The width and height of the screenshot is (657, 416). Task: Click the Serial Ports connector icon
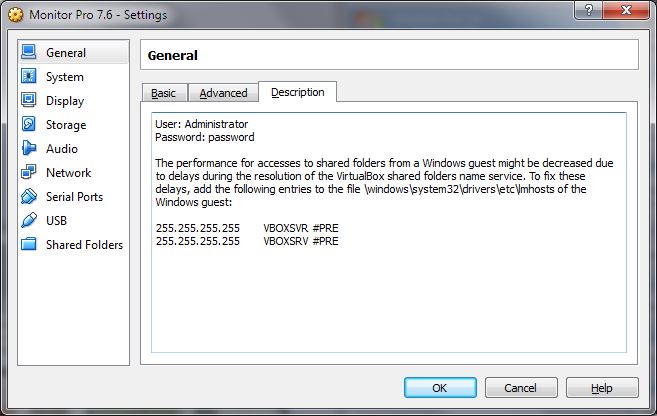coord(29,197)
